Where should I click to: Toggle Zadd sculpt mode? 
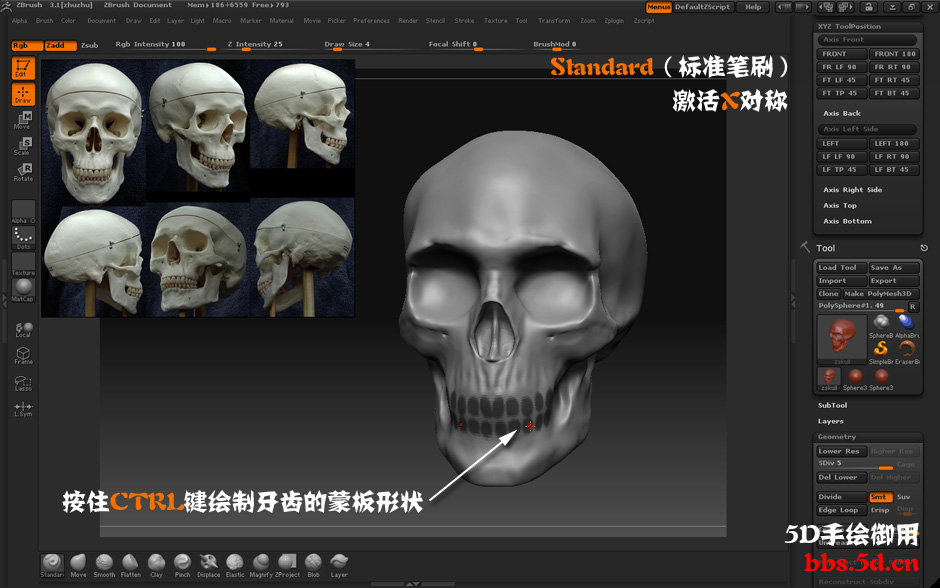[61, 46]
